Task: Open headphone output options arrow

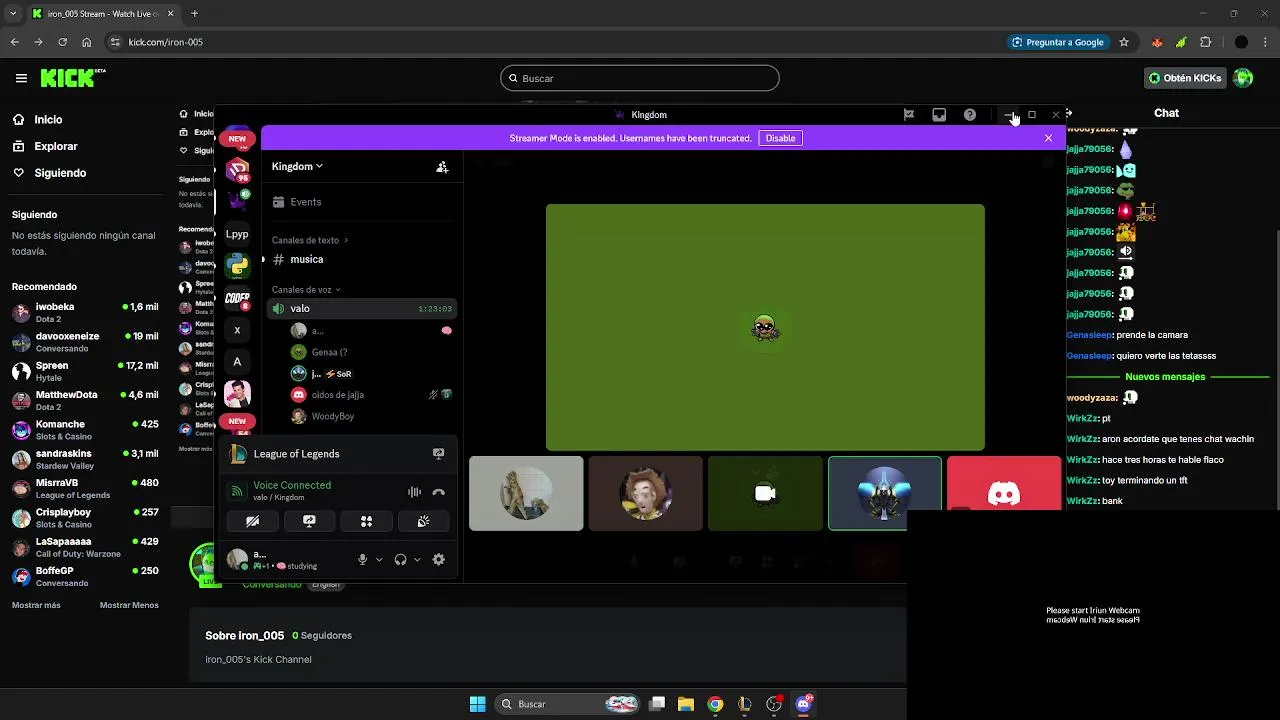Action: (417, 560)
